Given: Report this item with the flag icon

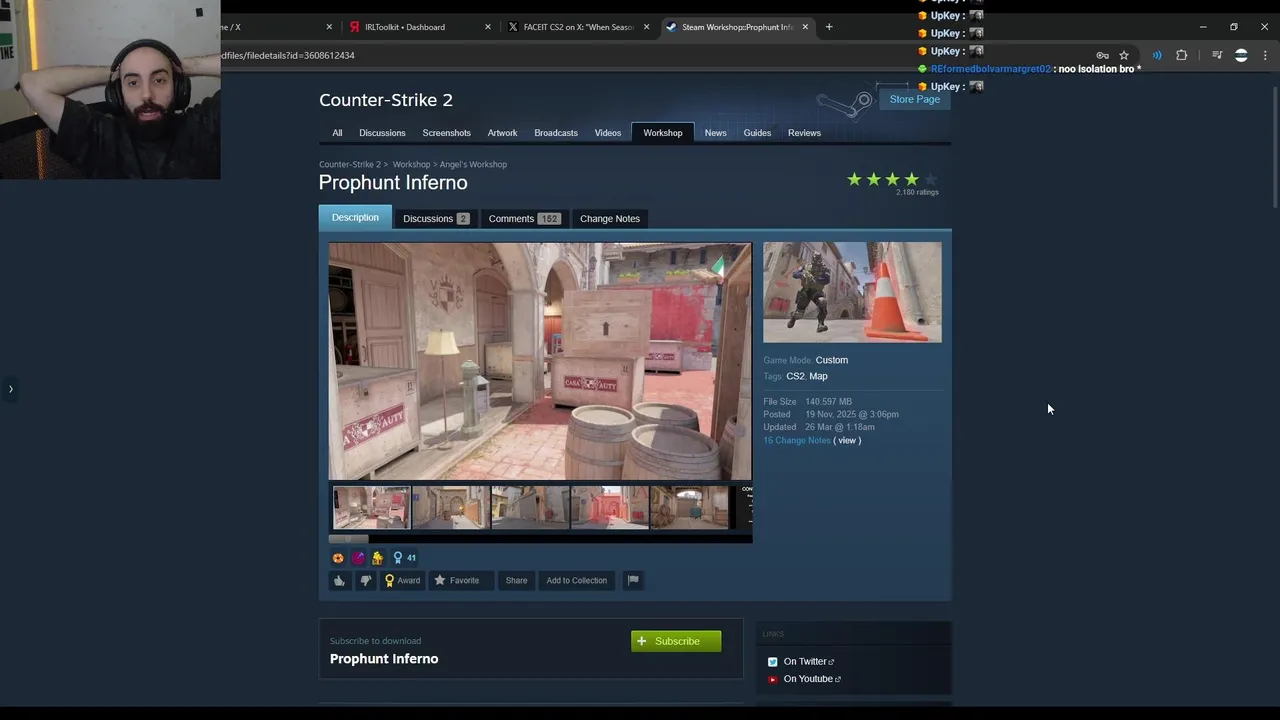Looking at the screenshot, I should coord(632,580).
